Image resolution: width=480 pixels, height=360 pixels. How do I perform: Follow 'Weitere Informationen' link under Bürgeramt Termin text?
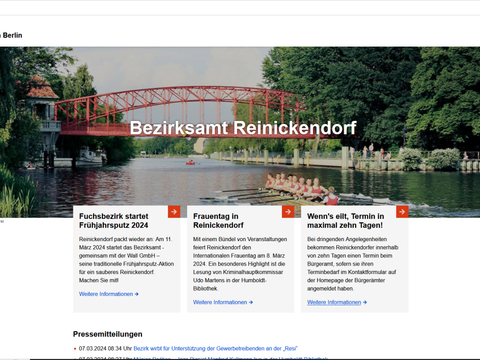[x=337, y=302]
